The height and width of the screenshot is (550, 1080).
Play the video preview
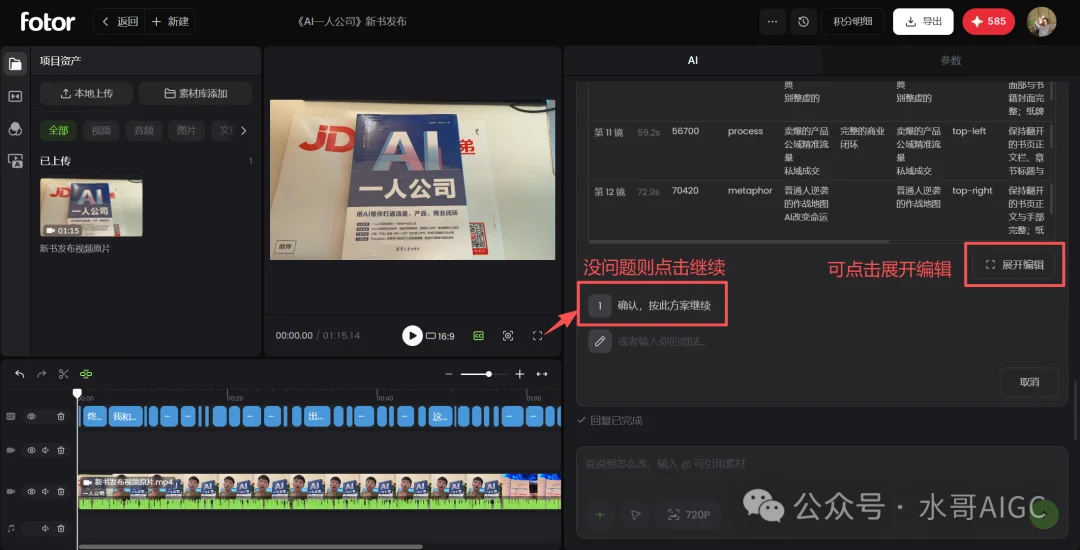pyautogui.click(x=412, y=336)
